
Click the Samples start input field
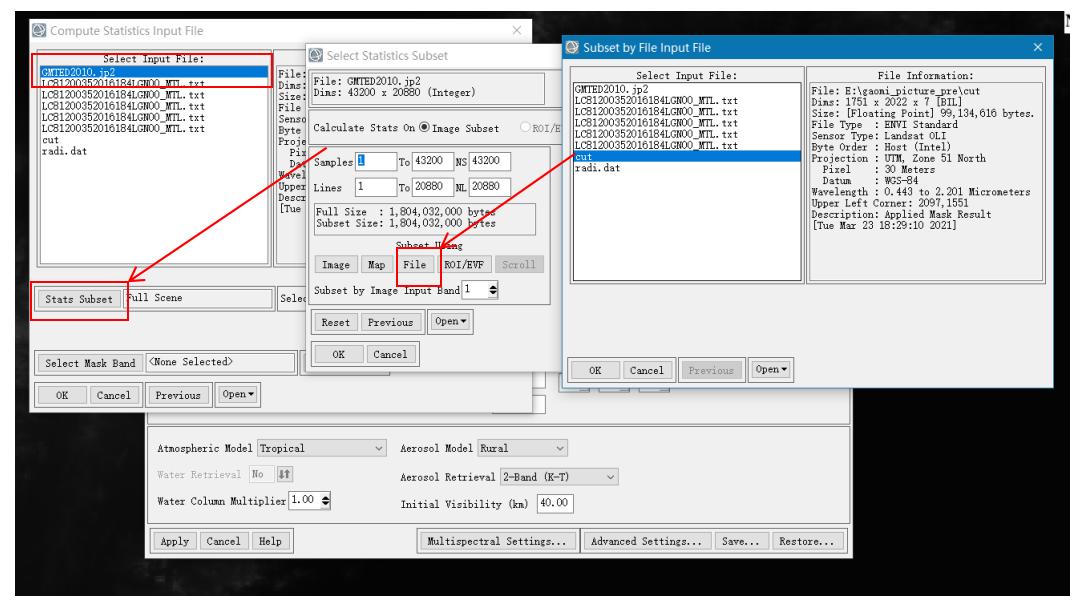376,161
